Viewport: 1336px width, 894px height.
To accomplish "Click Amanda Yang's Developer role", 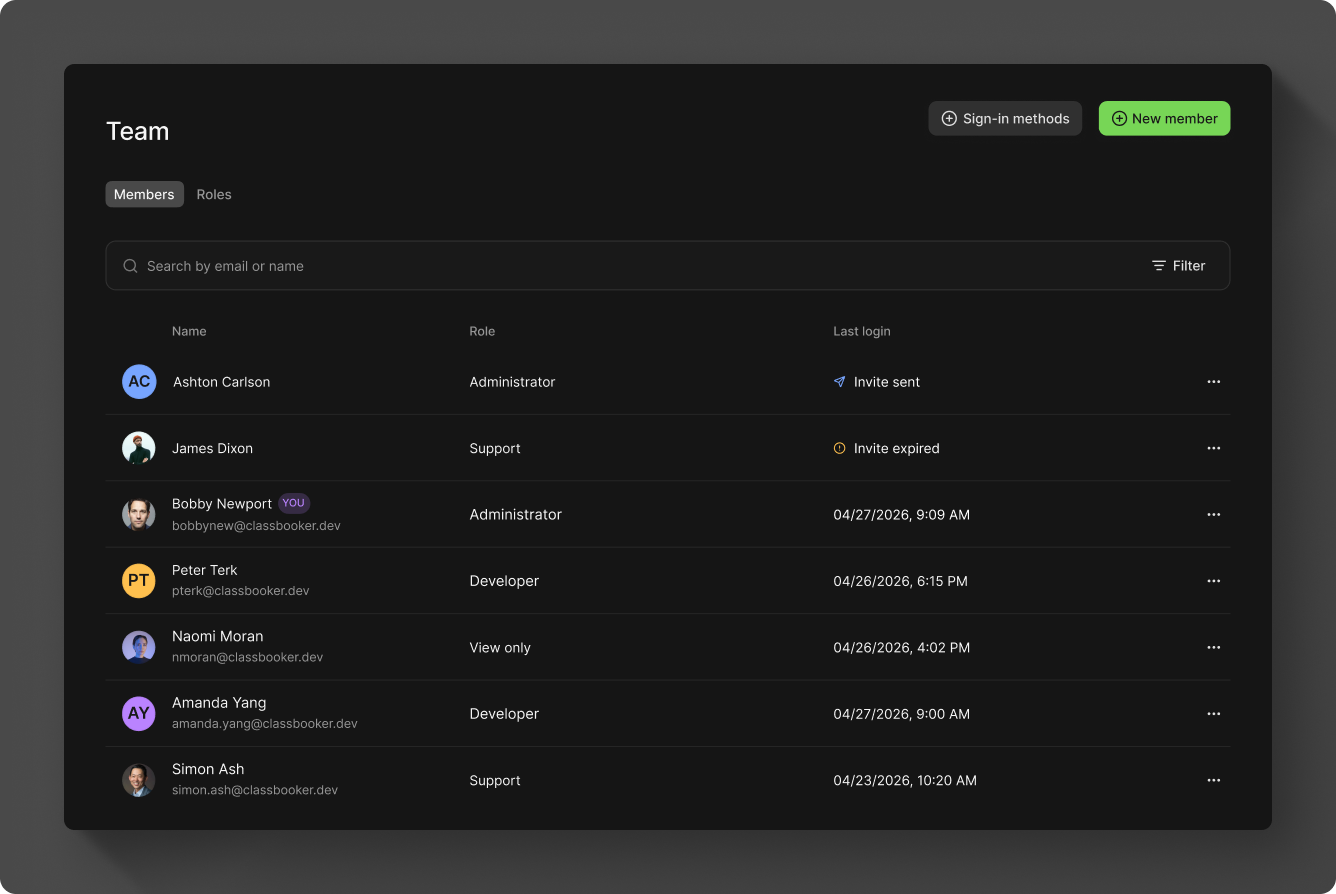I will 504,714.
